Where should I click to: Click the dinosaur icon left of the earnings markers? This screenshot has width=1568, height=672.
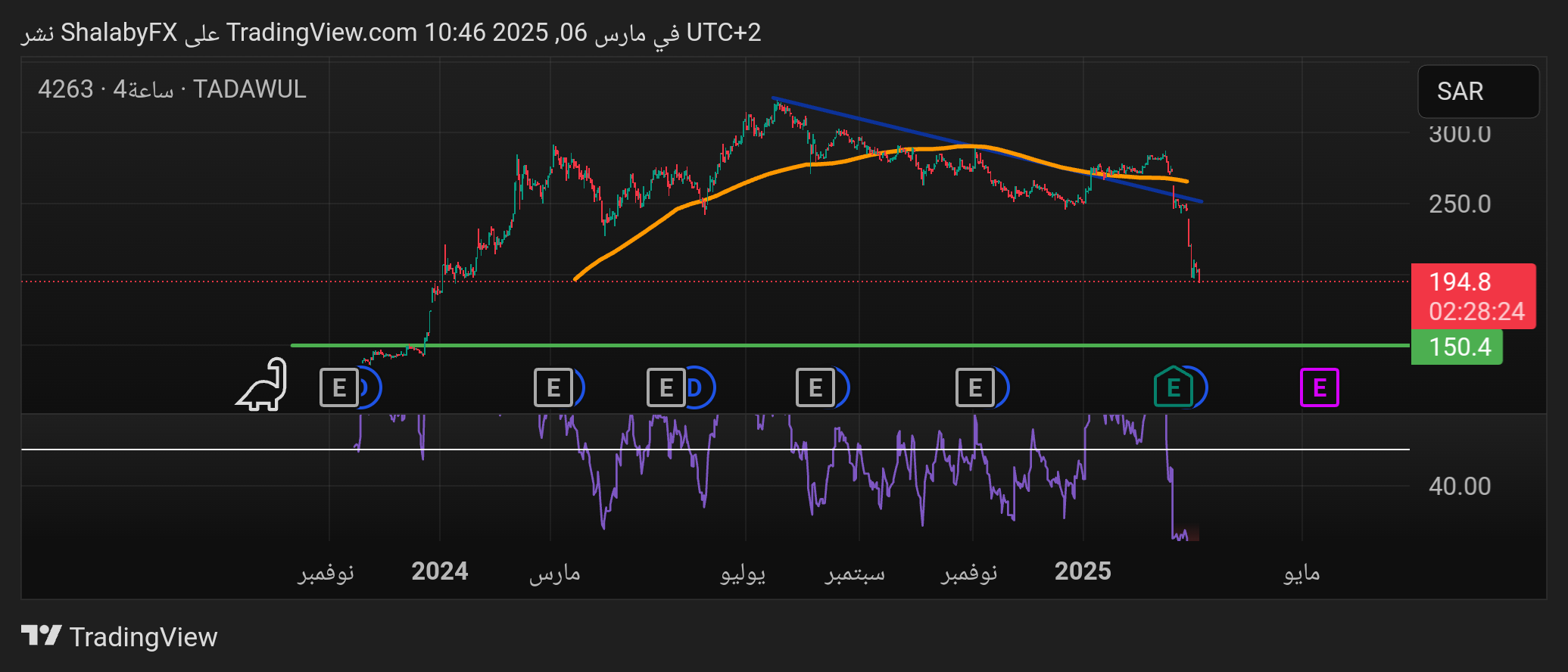263,386
